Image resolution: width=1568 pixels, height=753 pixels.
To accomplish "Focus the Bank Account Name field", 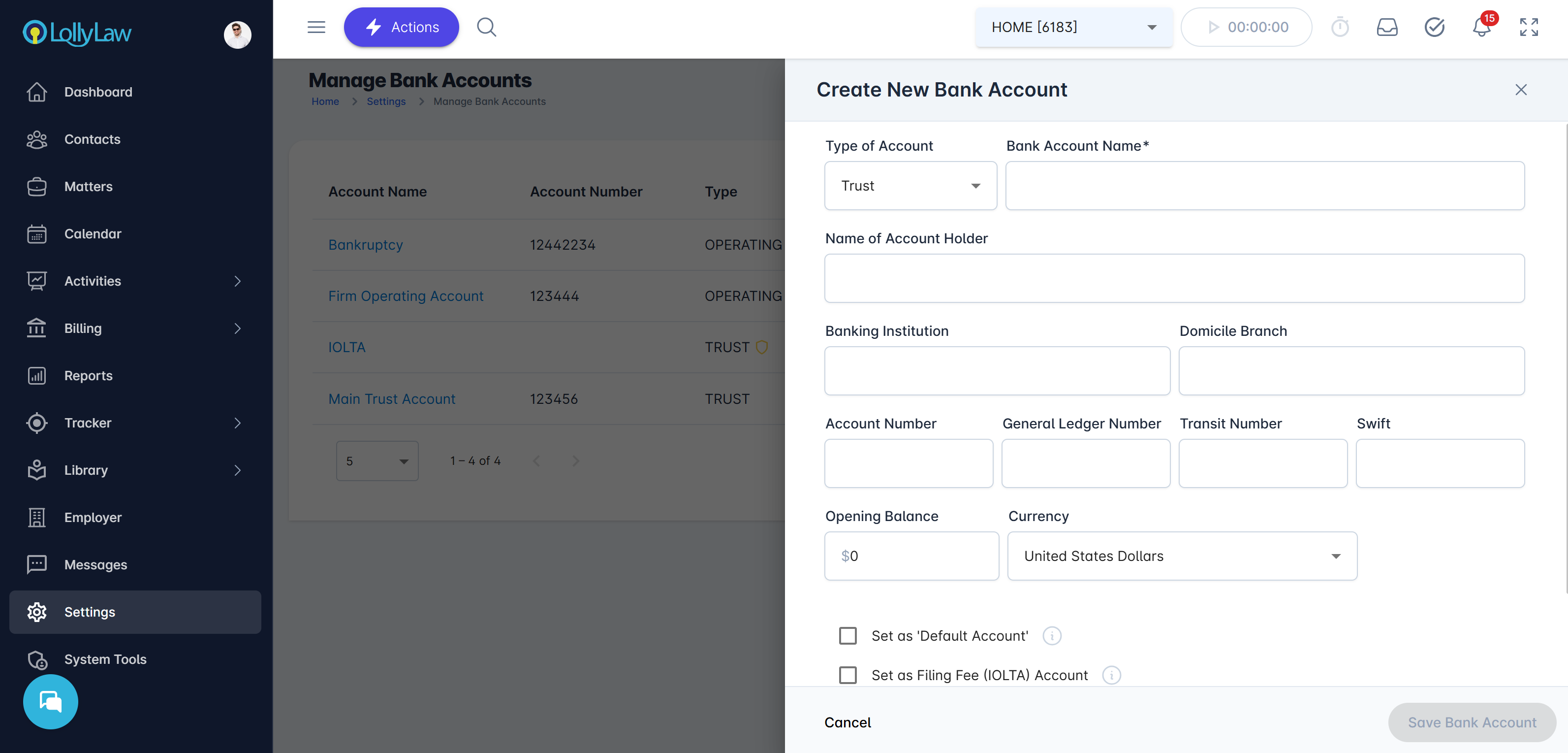I will pos(1265,186).
